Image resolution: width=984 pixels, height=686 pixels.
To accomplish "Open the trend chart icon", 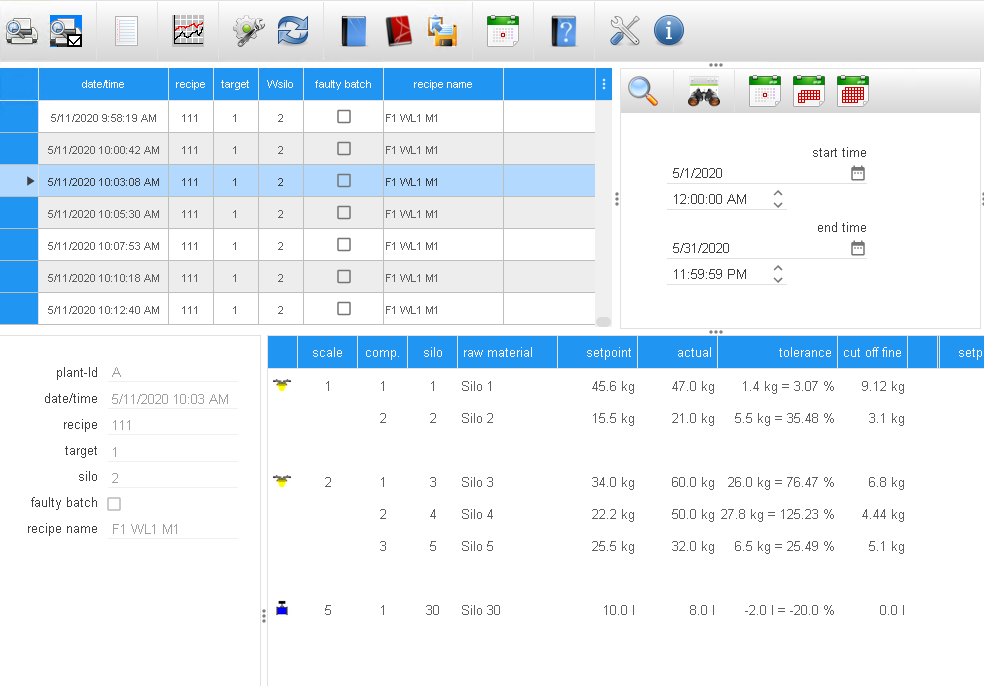I will point(188,31).
